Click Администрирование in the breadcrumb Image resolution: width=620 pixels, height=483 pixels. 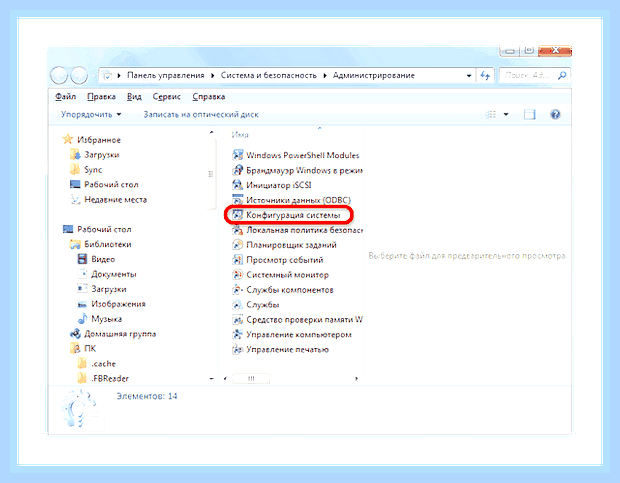pos(374,75)
